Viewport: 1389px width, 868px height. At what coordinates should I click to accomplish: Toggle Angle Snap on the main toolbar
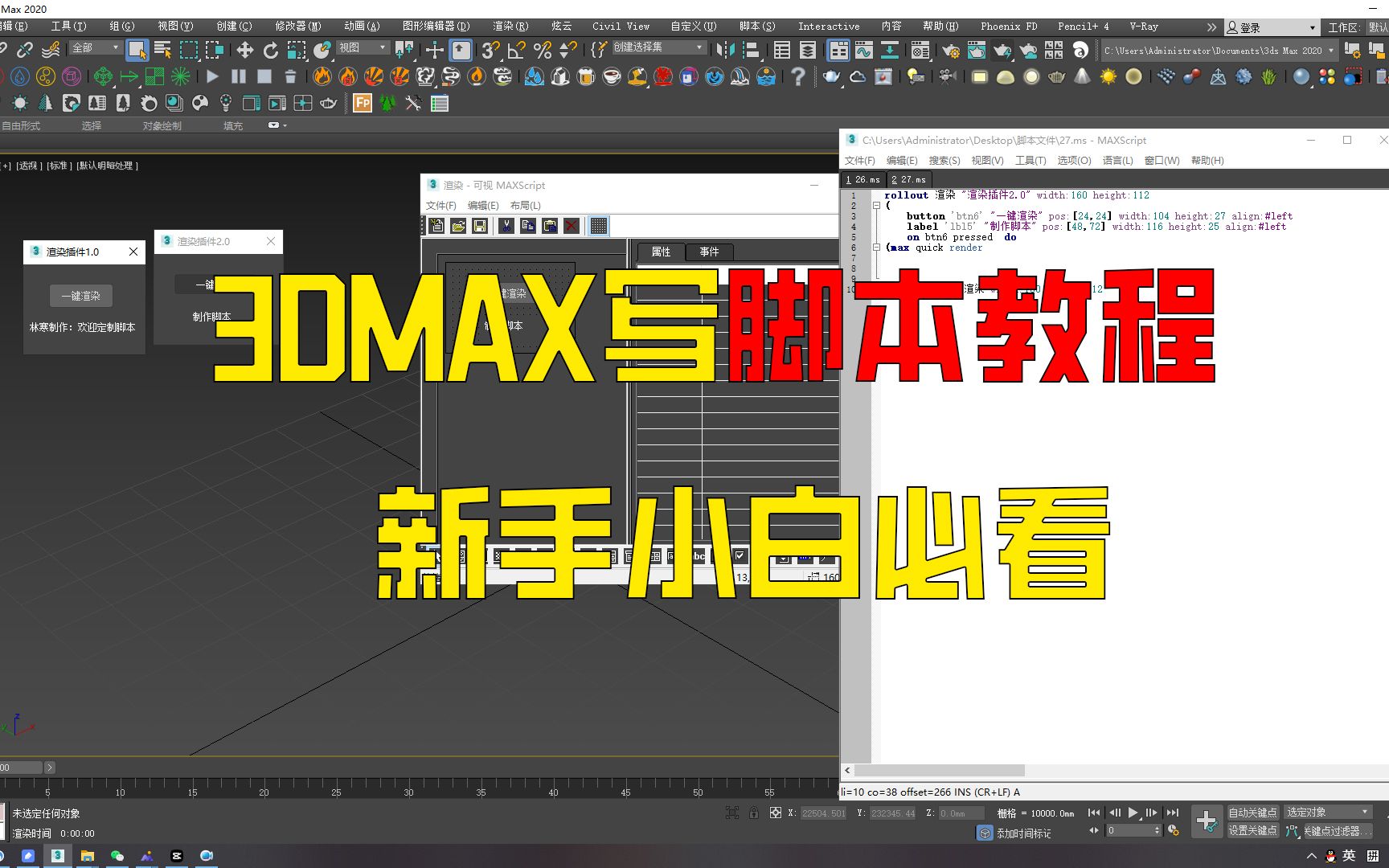(515, 50)
